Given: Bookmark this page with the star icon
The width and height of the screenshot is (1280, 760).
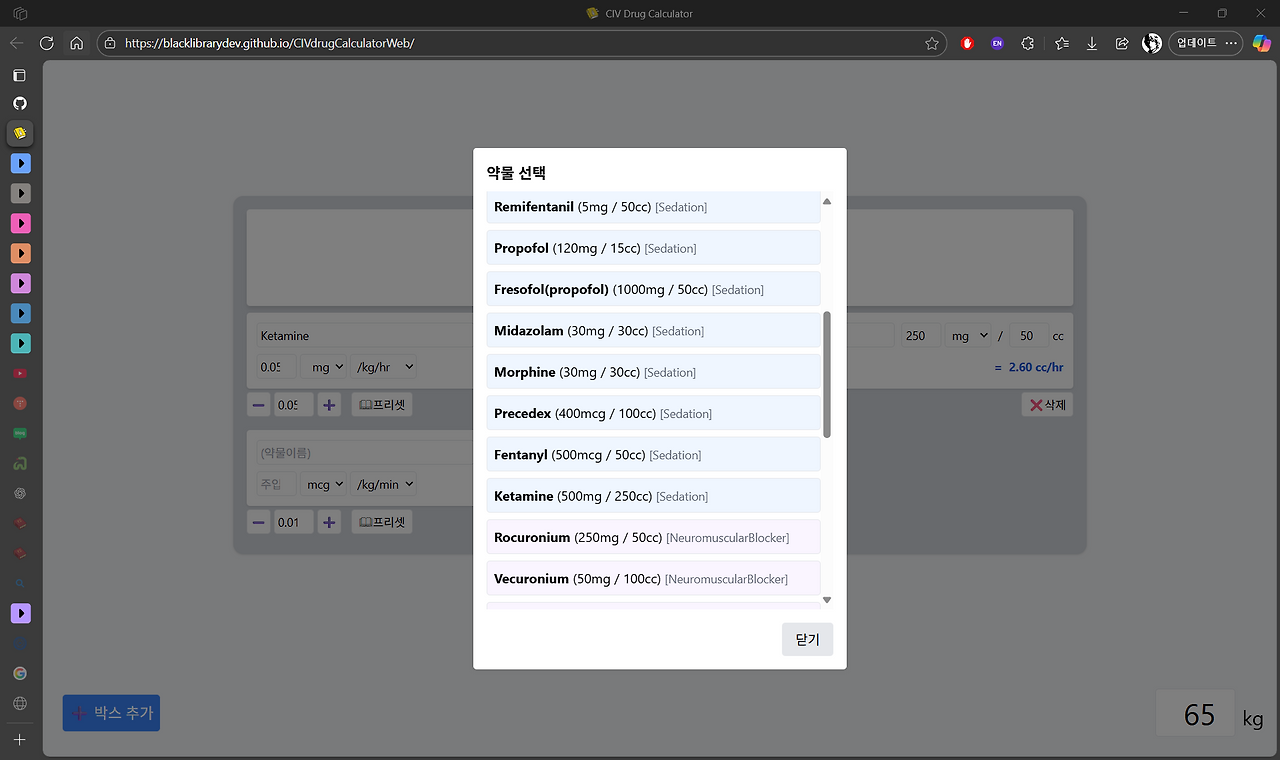Looking at the screenshot, I should click(x=932, y=43).
